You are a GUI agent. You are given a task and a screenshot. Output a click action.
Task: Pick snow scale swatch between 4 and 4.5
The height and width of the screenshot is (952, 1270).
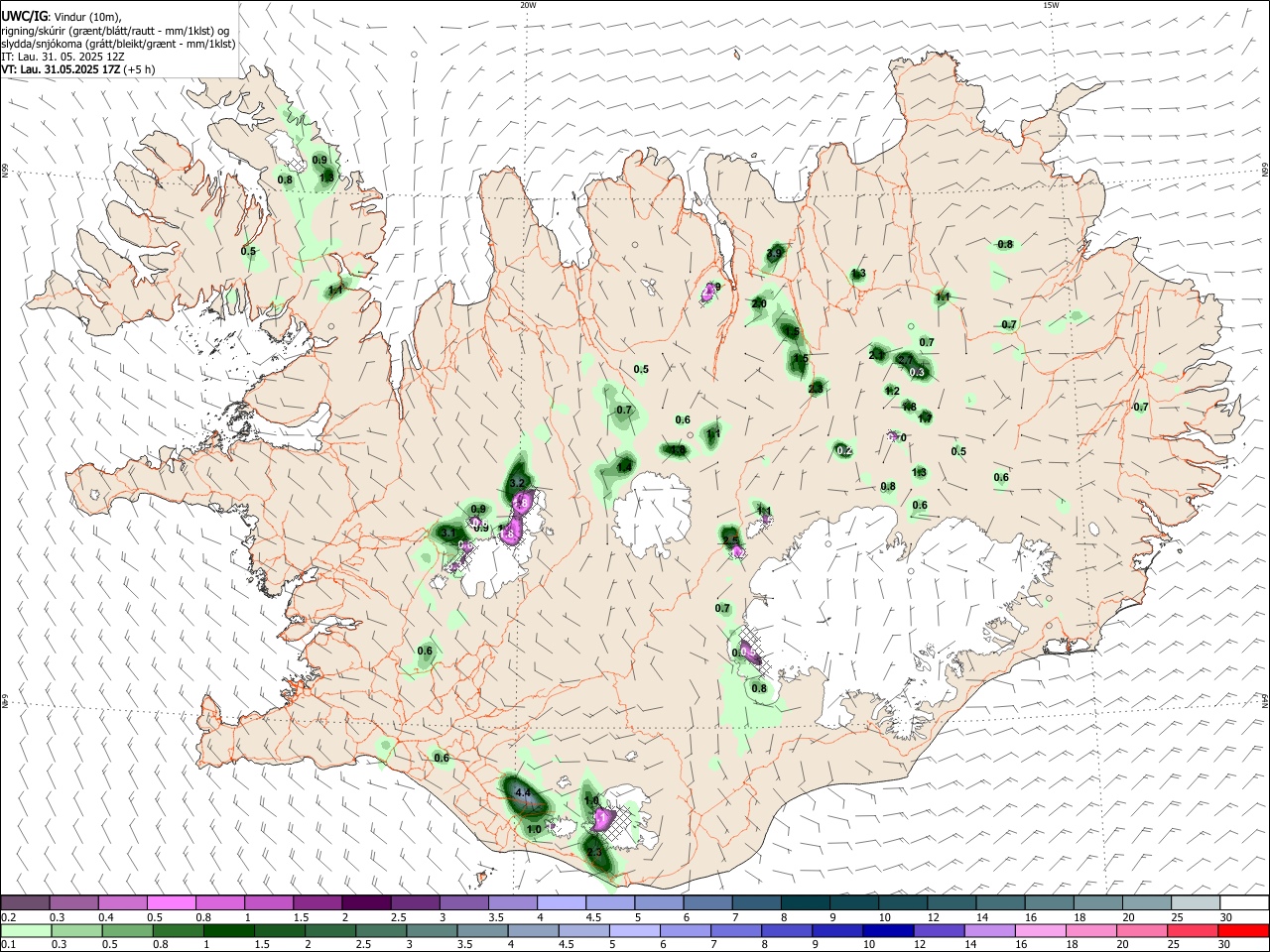562,903
